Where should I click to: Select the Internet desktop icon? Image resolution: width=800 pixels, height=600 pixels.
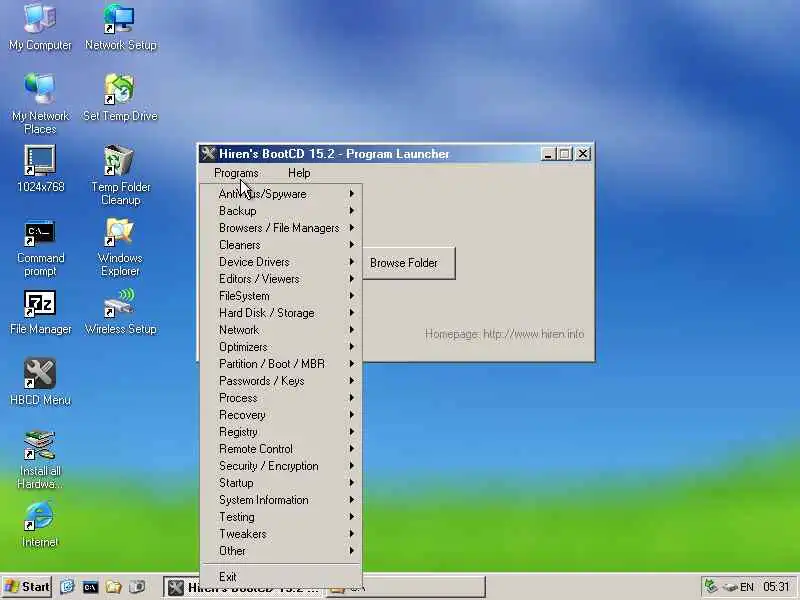coord(40,524)
